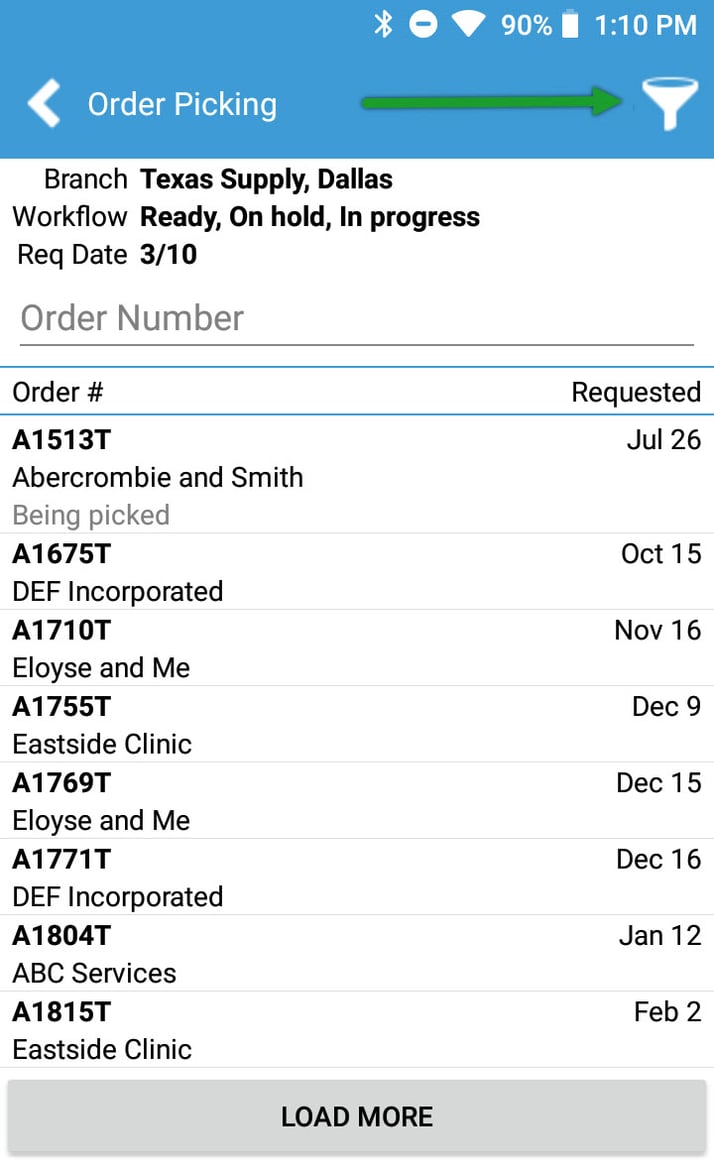Open order A1513T Abercrombie and Smith

click(x=356, y=476)
